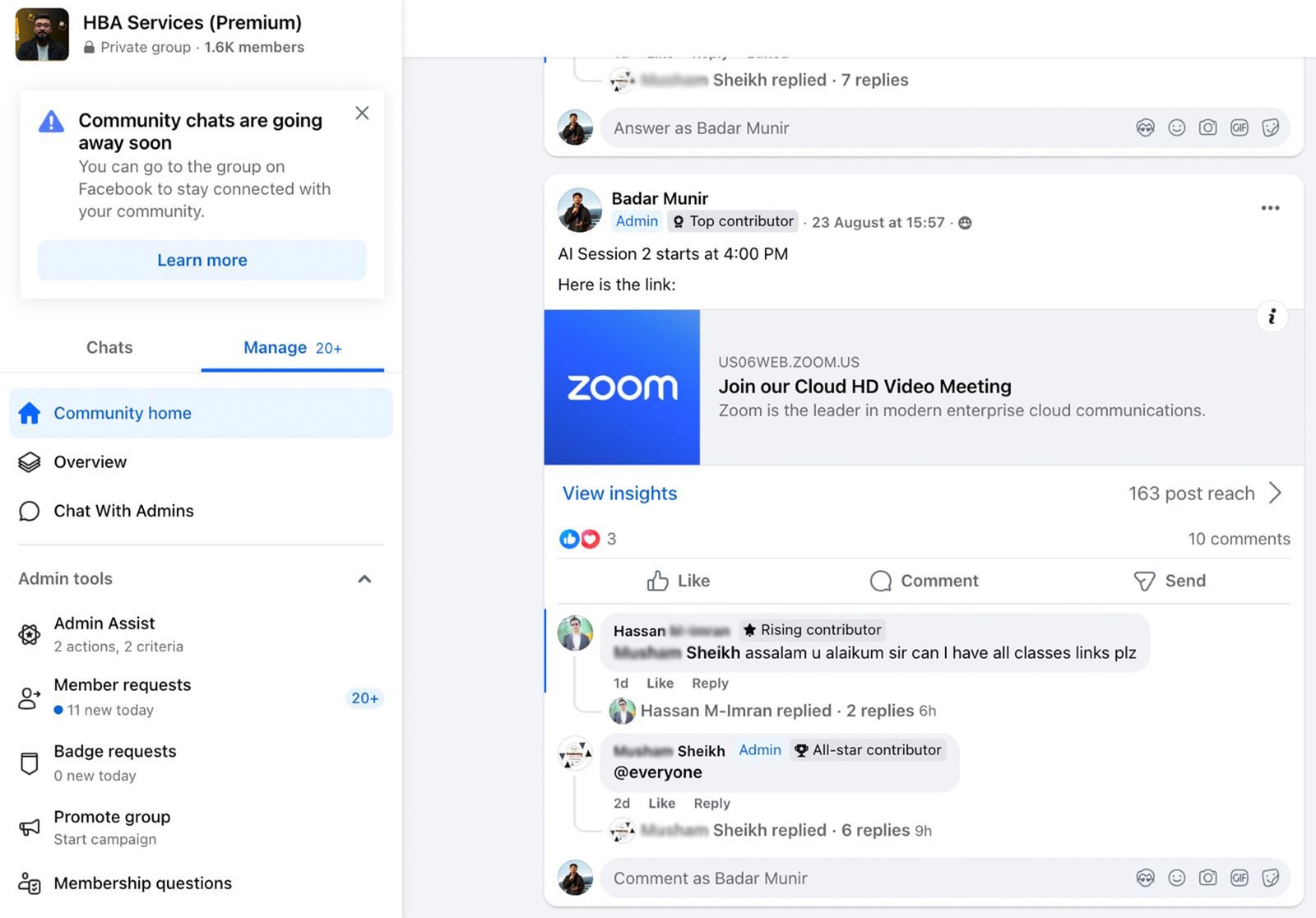The image size is (1316, 918).
Task: Click the Learn more button
Action: (202, 260)
